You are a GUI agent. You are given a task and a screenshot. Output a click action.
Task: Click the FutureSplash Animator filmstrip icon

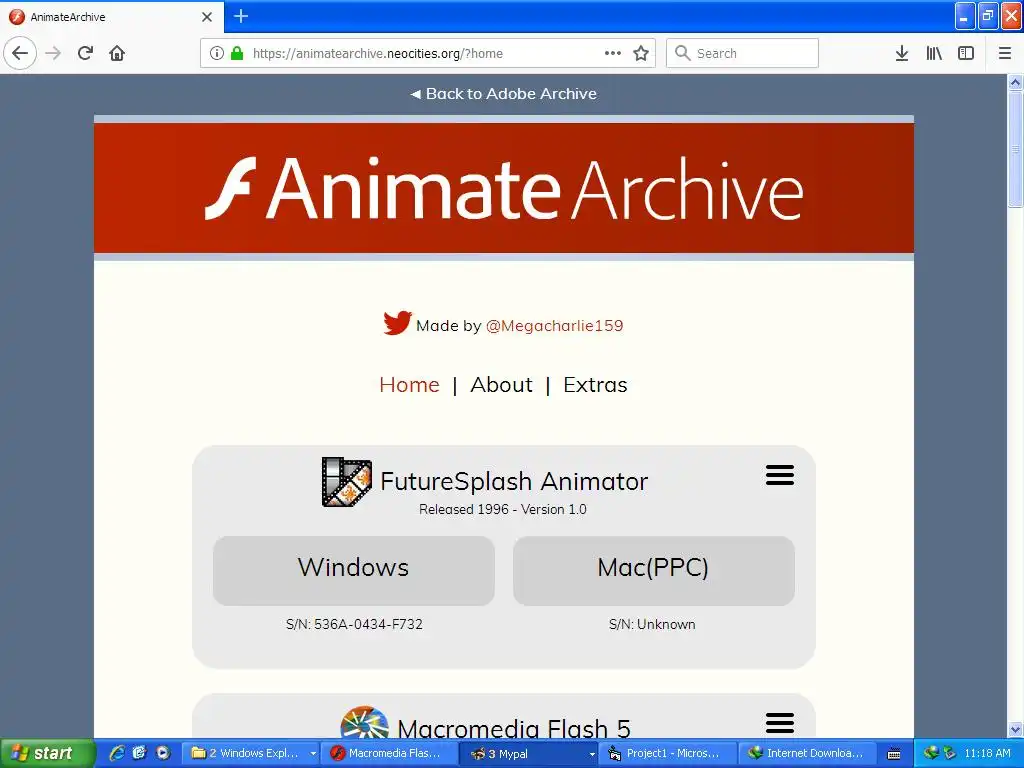[x=347, y=482]
